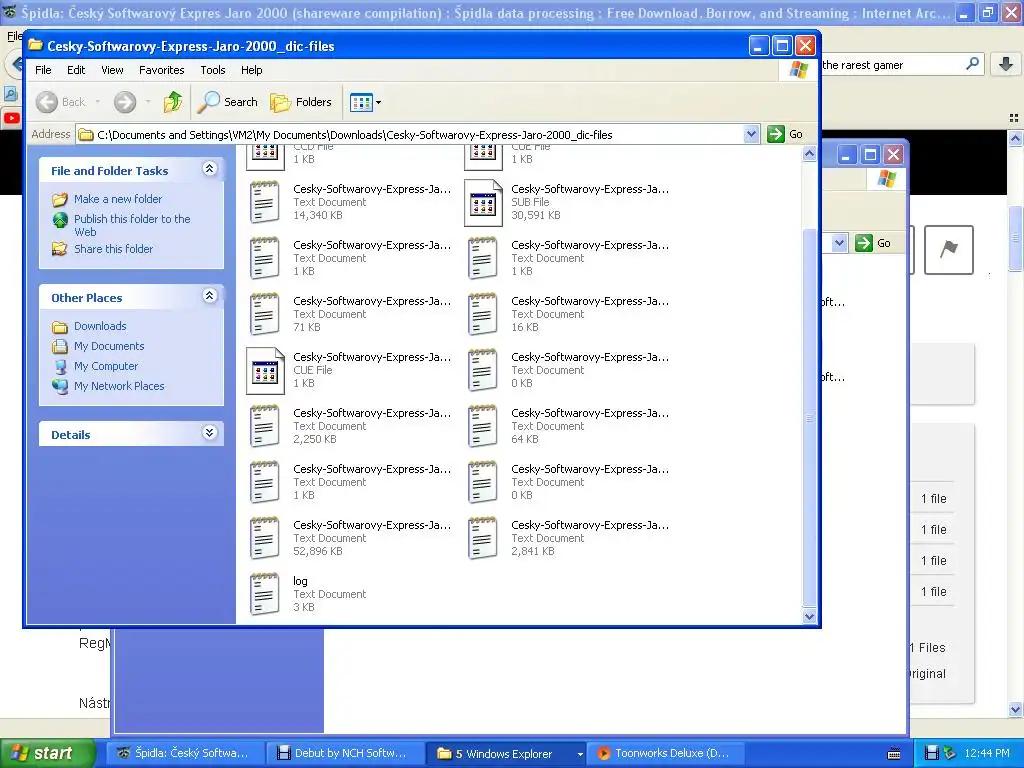Image resolution: width=1024 pixels, height=768 pixels.
Task: Open the Forward history dropdown arrow
Action: (x=148, y=102)
